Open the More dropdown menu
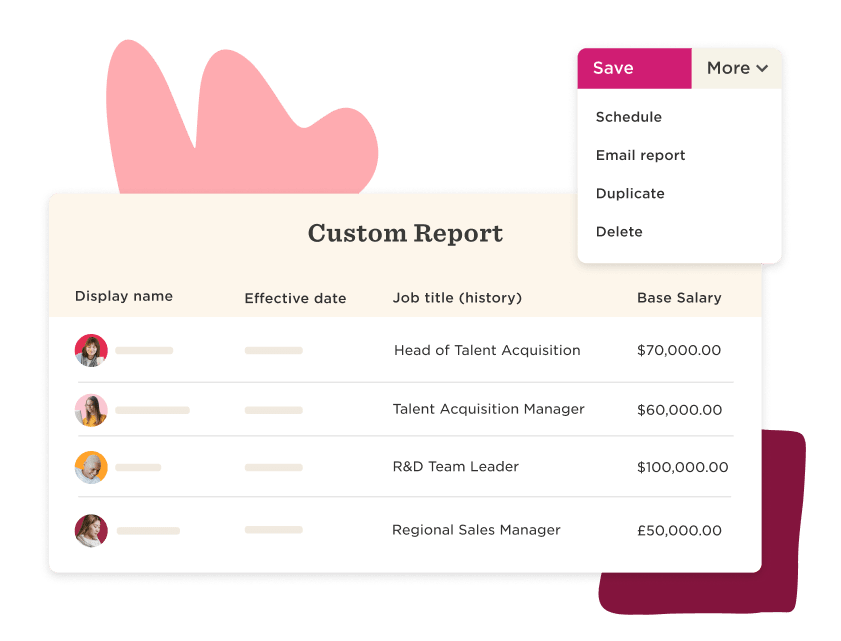841x641 pixels. point(735,68)
